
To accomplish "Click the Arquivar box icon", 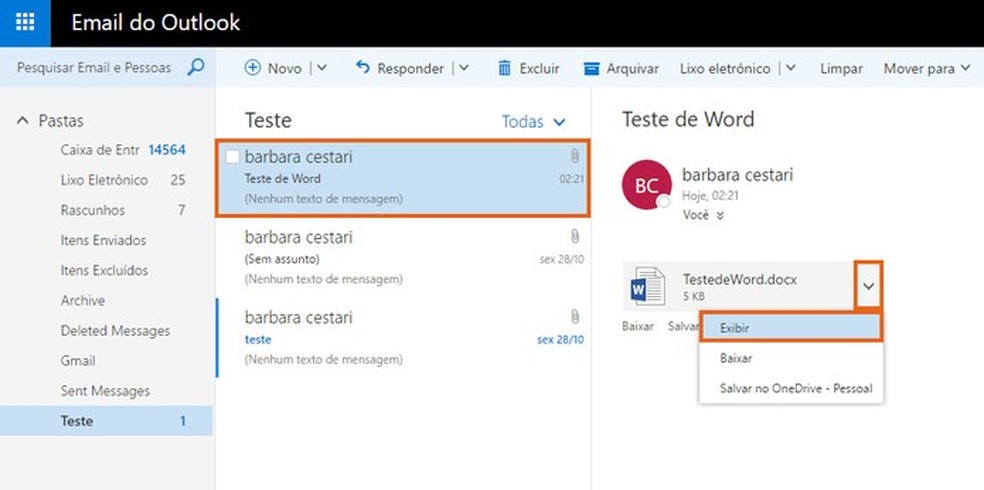I will point(591,68).
